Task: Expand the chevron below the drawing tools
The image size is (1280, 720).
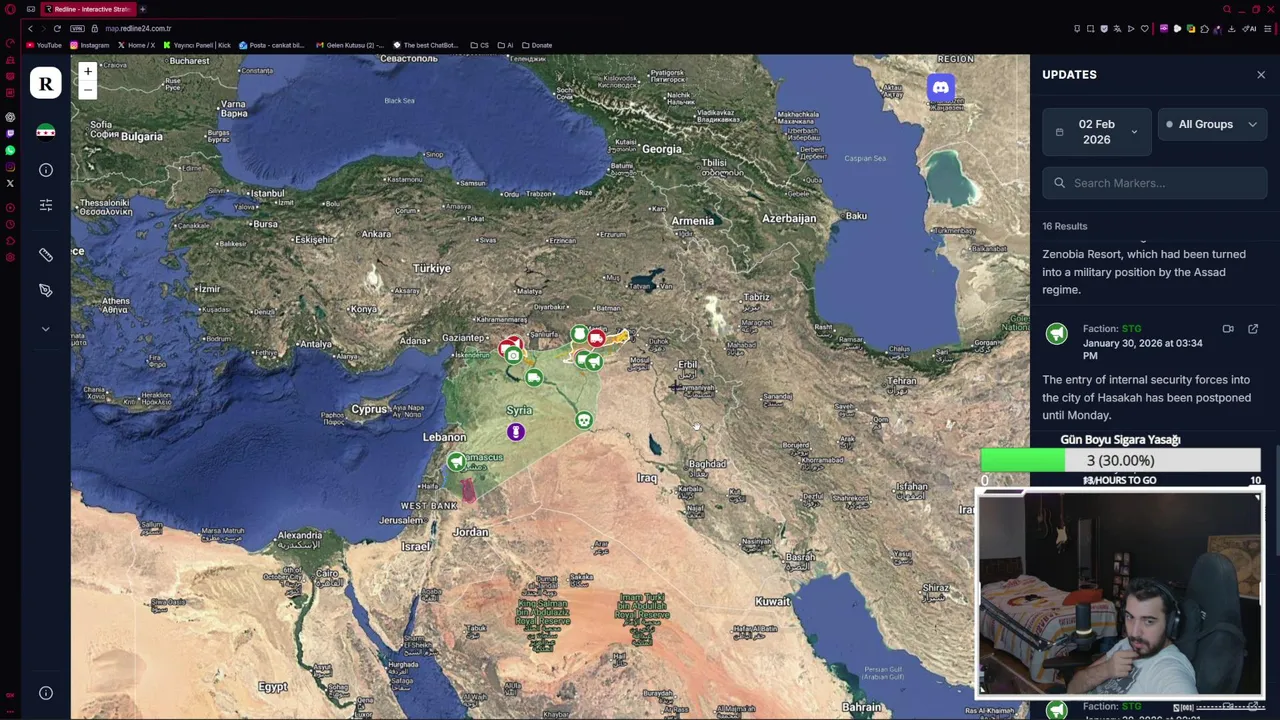Action: [45, 328]
